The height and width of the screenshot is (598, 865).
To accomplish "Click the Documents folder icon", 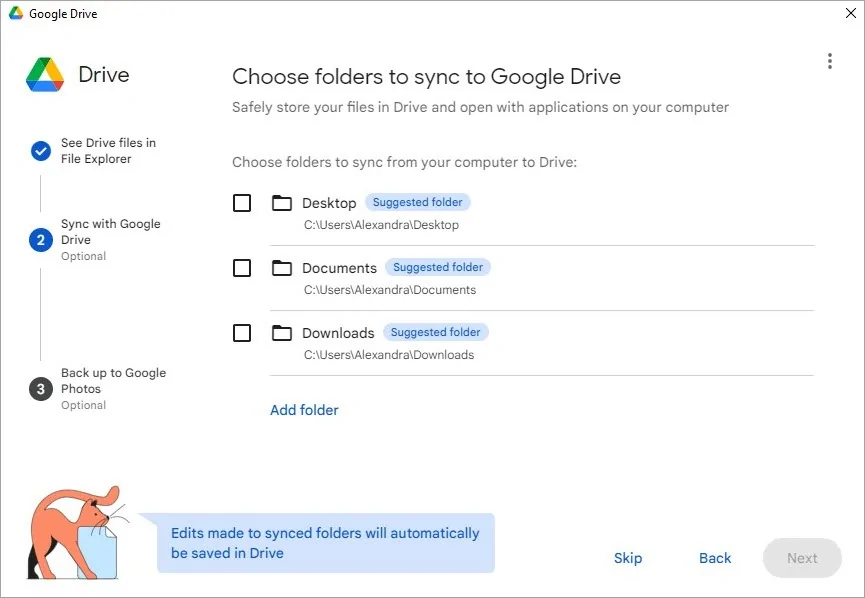I will [x=281, y=267].
